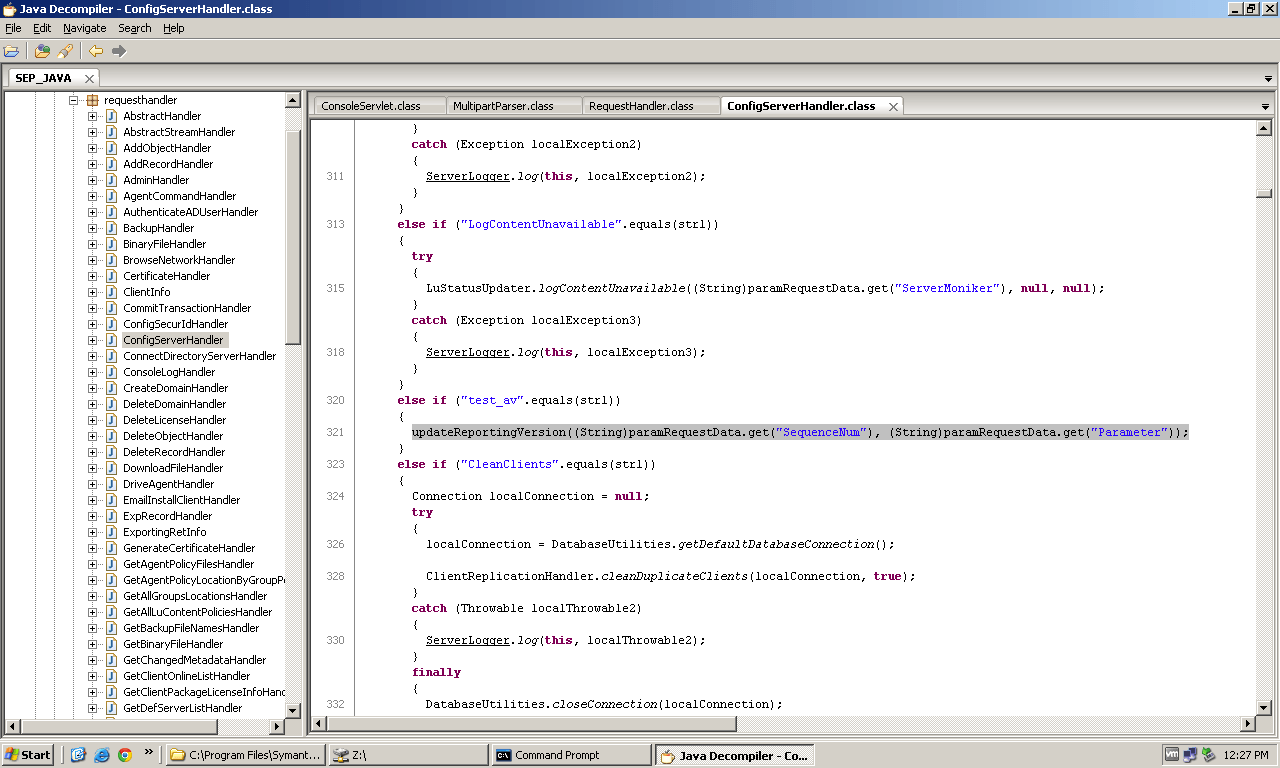This screenshot has height=768, width=1280.
Task: Click the Search toolbar icon
Action: pos(65,51)
